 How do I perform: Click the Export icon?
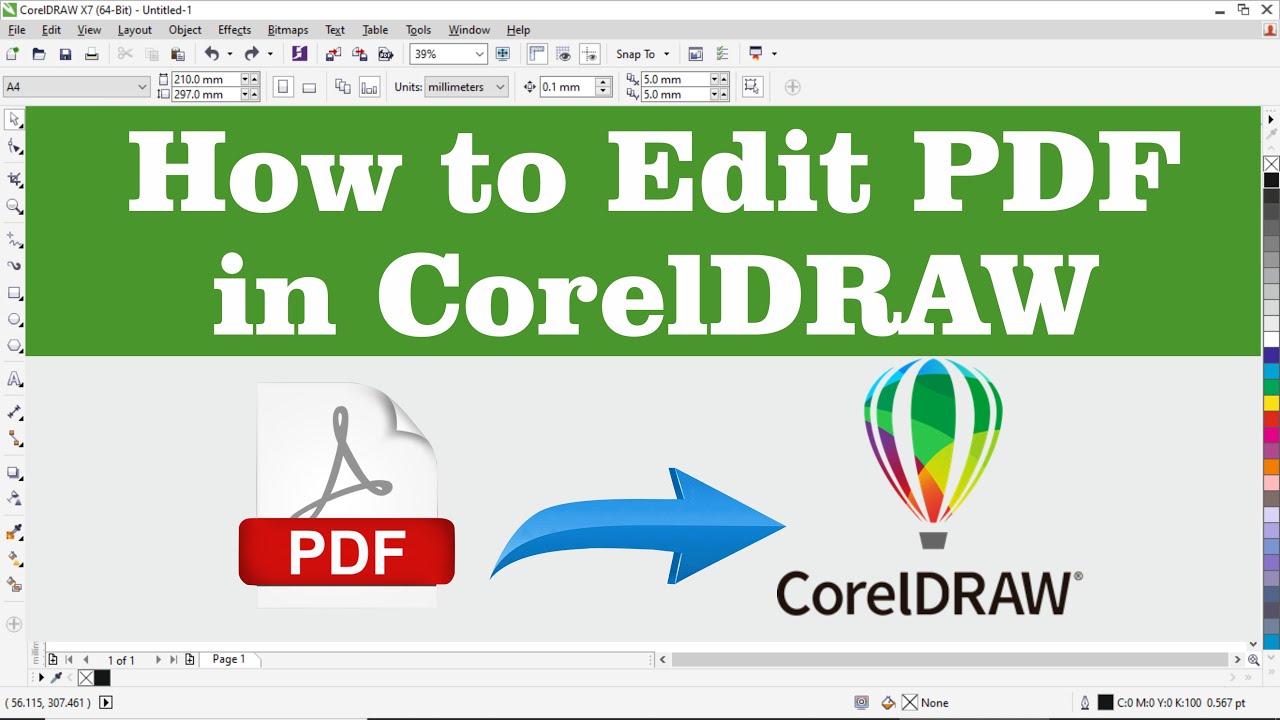[x=359, y=54]
